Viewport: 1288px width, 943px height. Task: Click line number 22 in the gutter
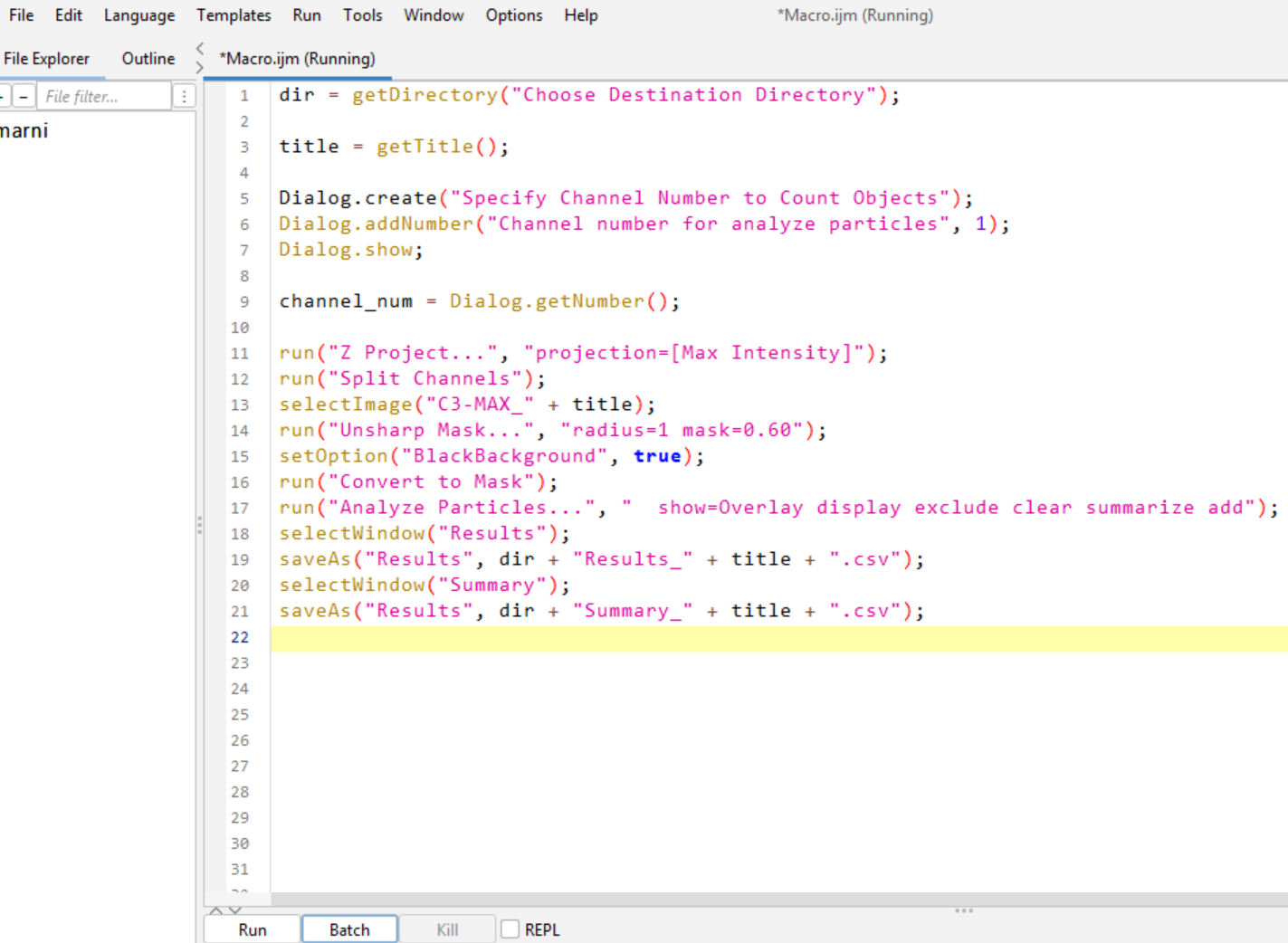[239, 637]
